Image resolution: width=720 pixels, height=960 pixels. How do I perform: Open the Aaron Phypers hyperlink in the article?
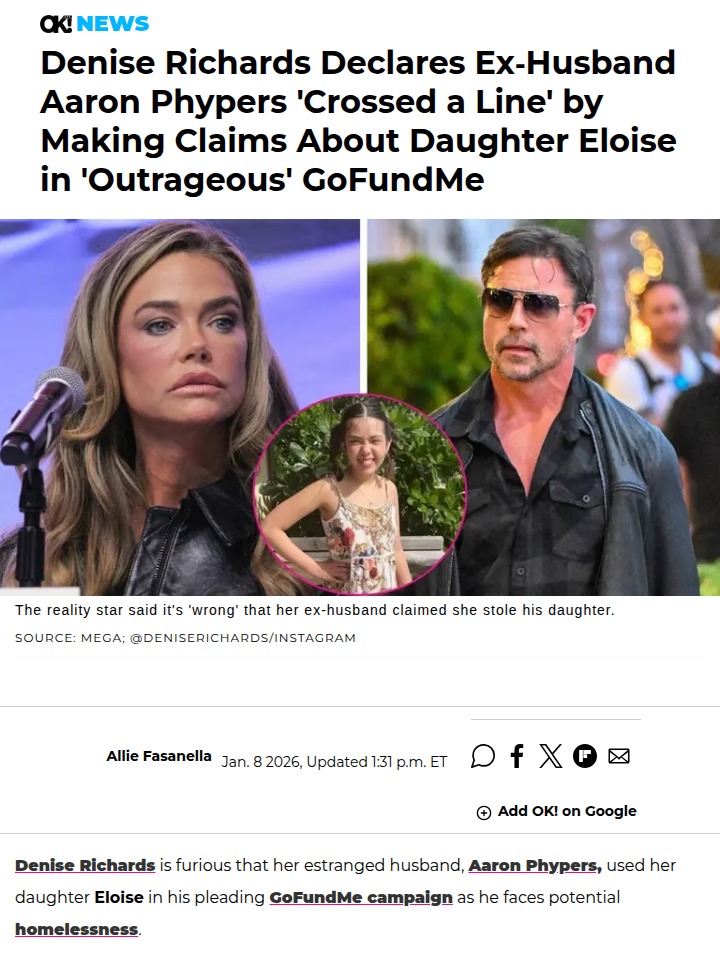click(535, 865)
